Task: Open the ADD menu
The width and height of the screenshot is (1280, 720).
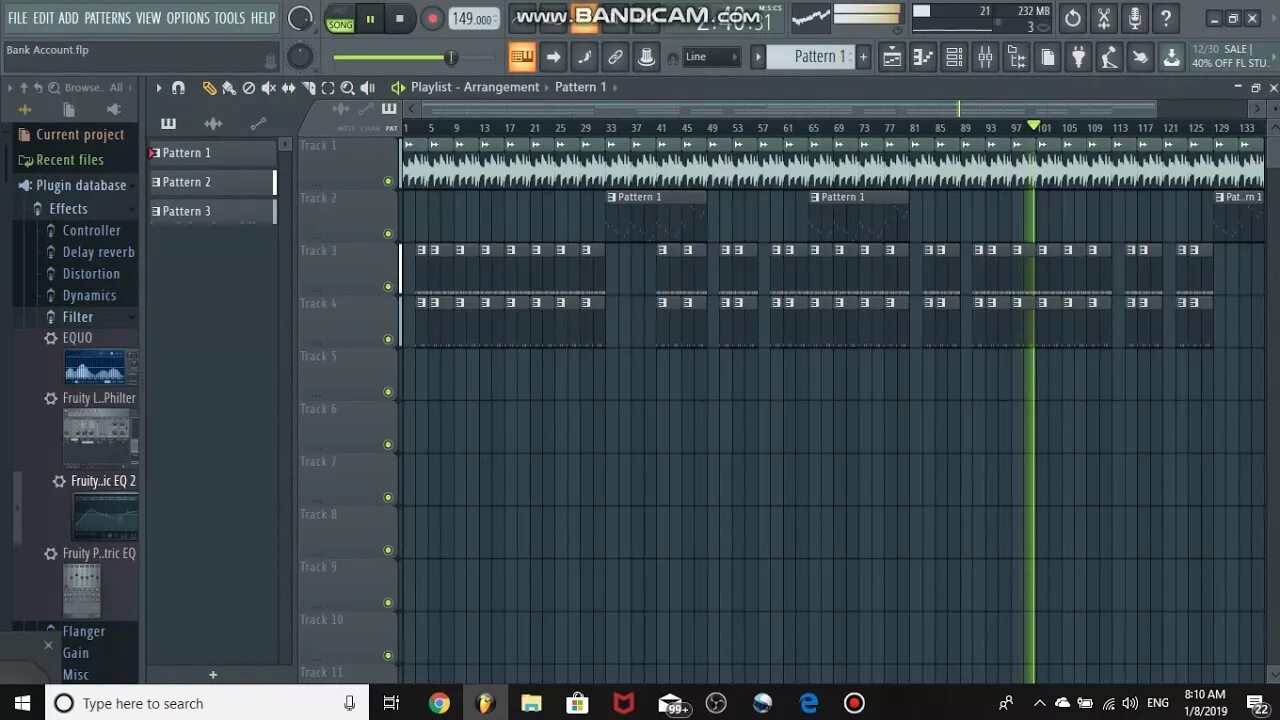Action: pos(68,18)
